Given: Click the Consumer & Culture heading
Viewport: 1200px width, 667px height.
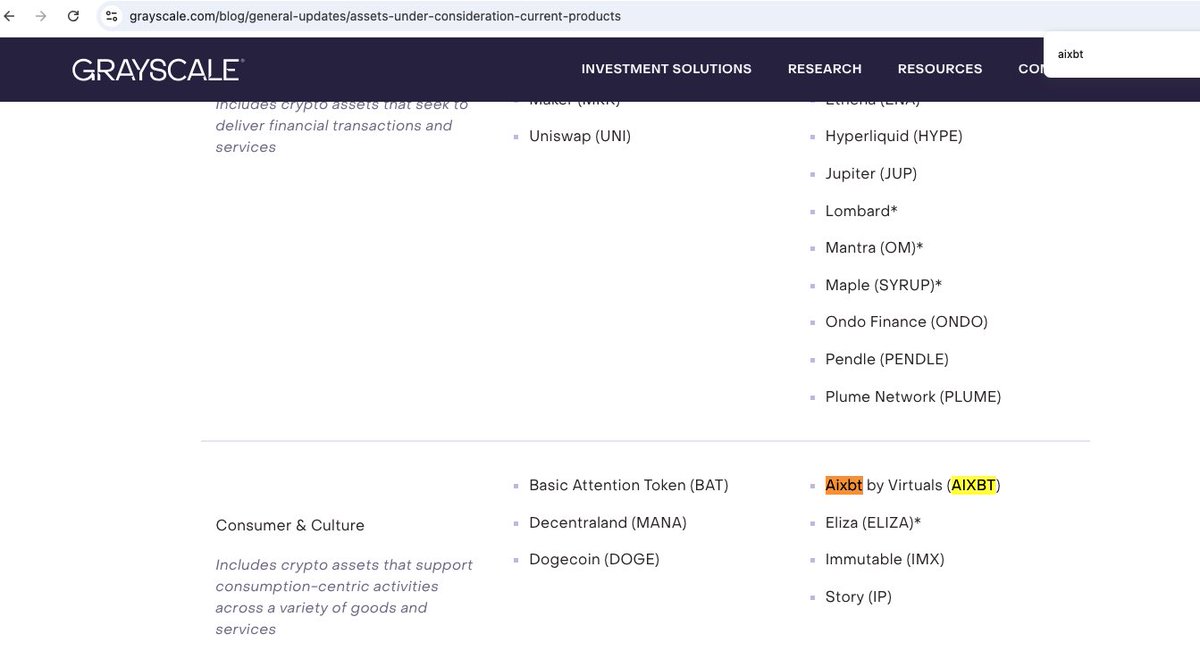Looking at the screenshot, I should click(290, 525).
